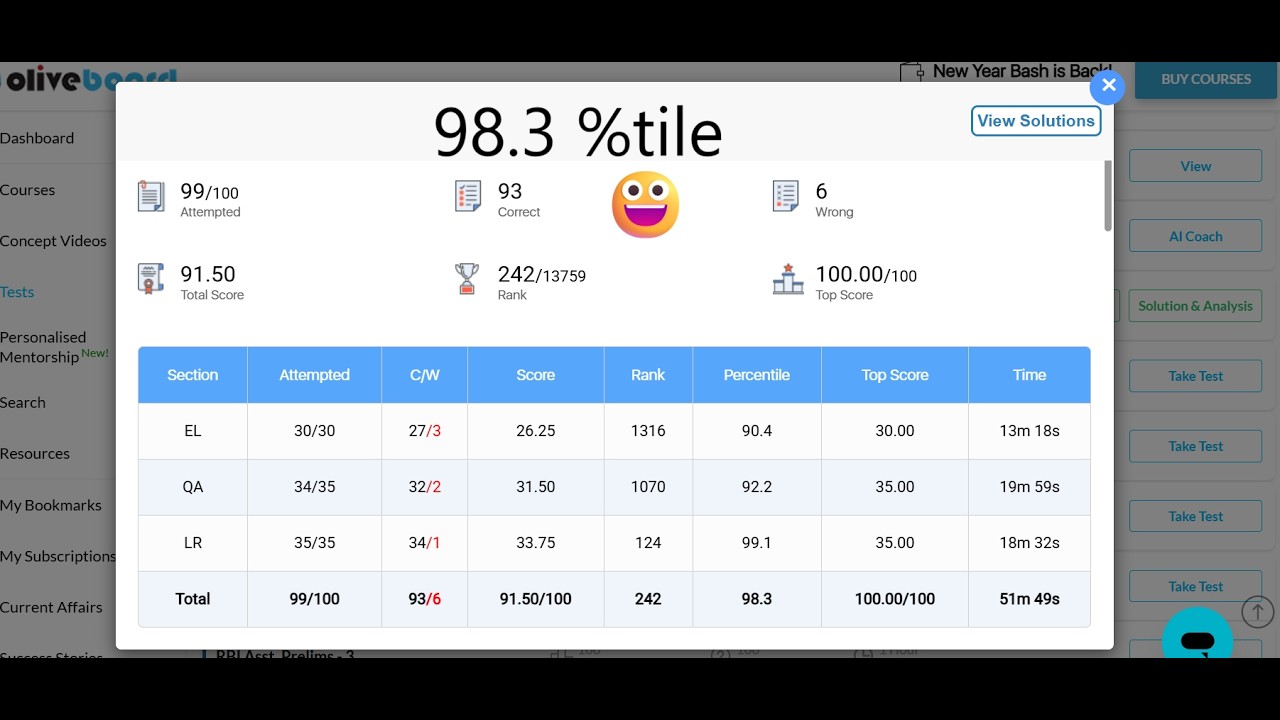The image size is (1280, 720).
Task: Click the EL section cell
Action: coord(193,431)
